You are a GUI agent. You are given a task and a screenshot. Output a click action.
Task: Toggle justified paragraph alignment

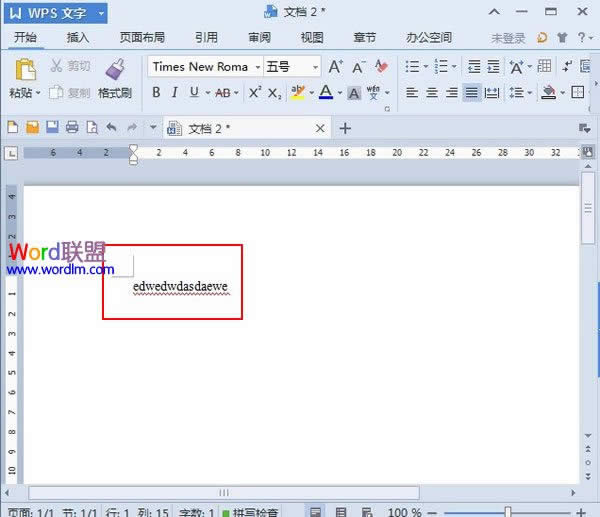472,92
